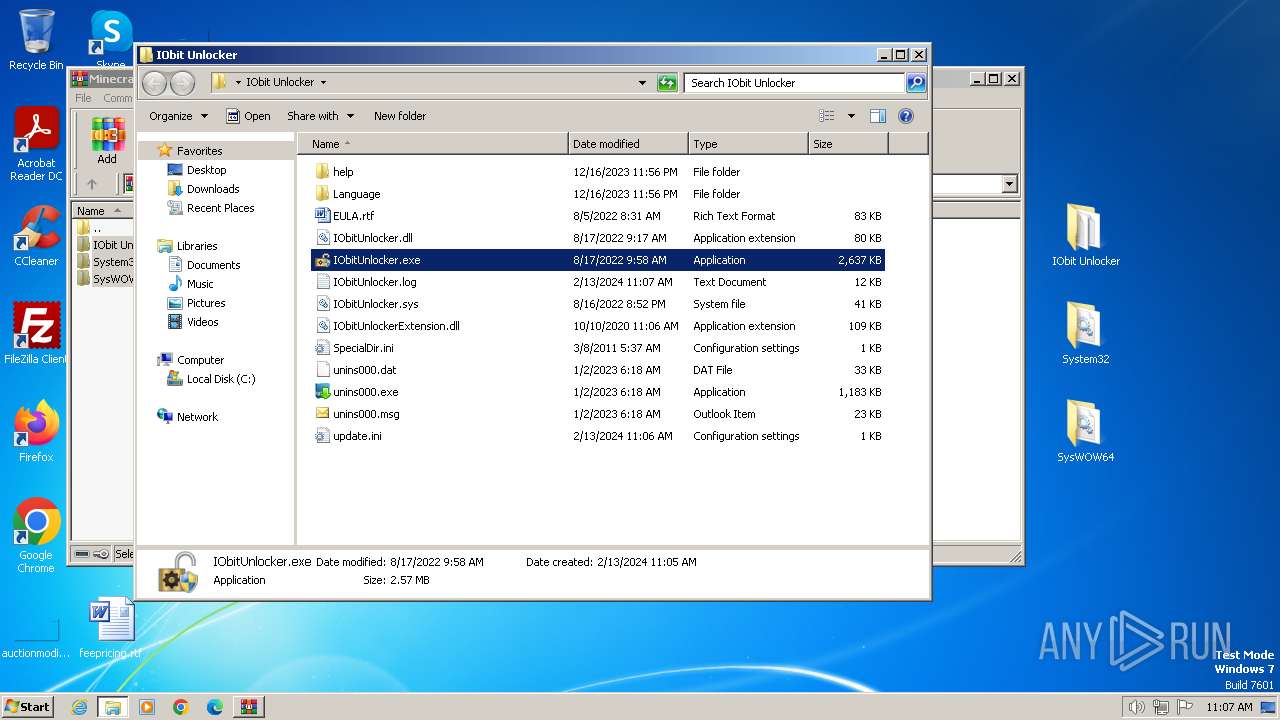Click Windows Media Player taskbar icon
1280x720 pixels.
147,707
